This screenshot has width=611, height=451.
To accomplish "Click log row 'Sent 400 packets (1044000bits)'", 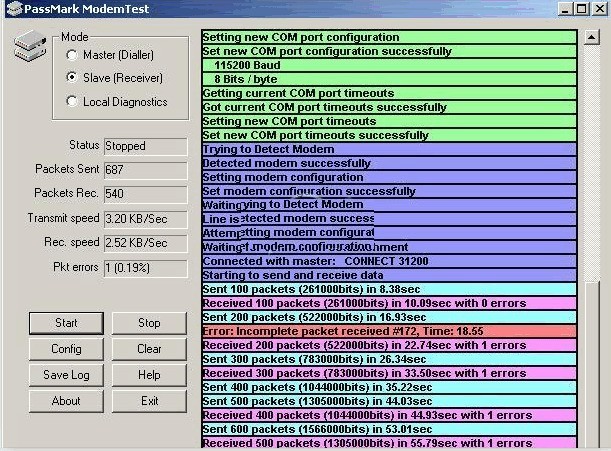I will [x=389, y=388].
